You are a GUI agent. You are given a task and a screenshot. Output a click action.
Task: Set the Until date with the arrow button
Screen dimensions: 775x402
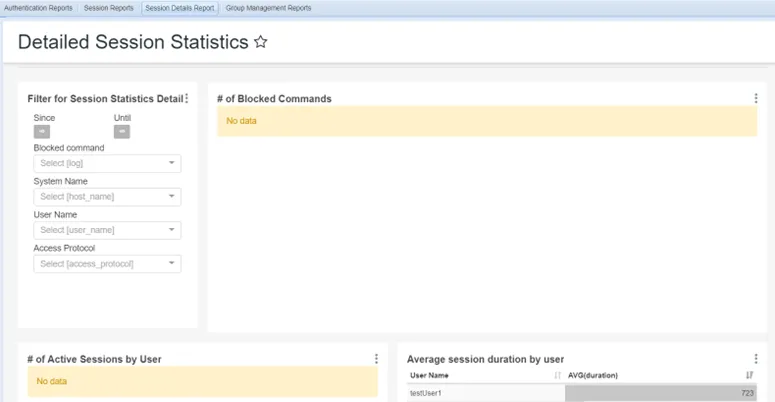122,132
